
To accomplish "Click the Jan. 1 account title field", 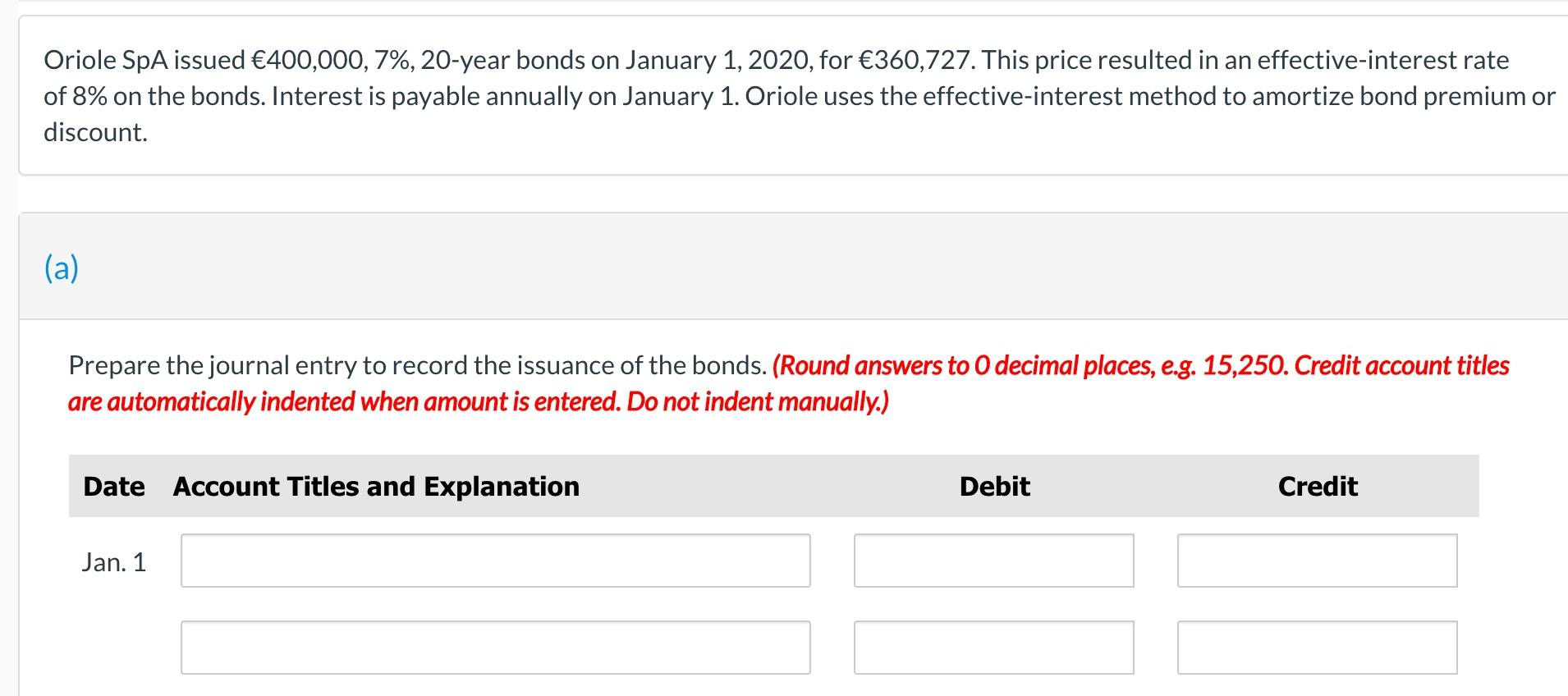I will click(495, 561).
